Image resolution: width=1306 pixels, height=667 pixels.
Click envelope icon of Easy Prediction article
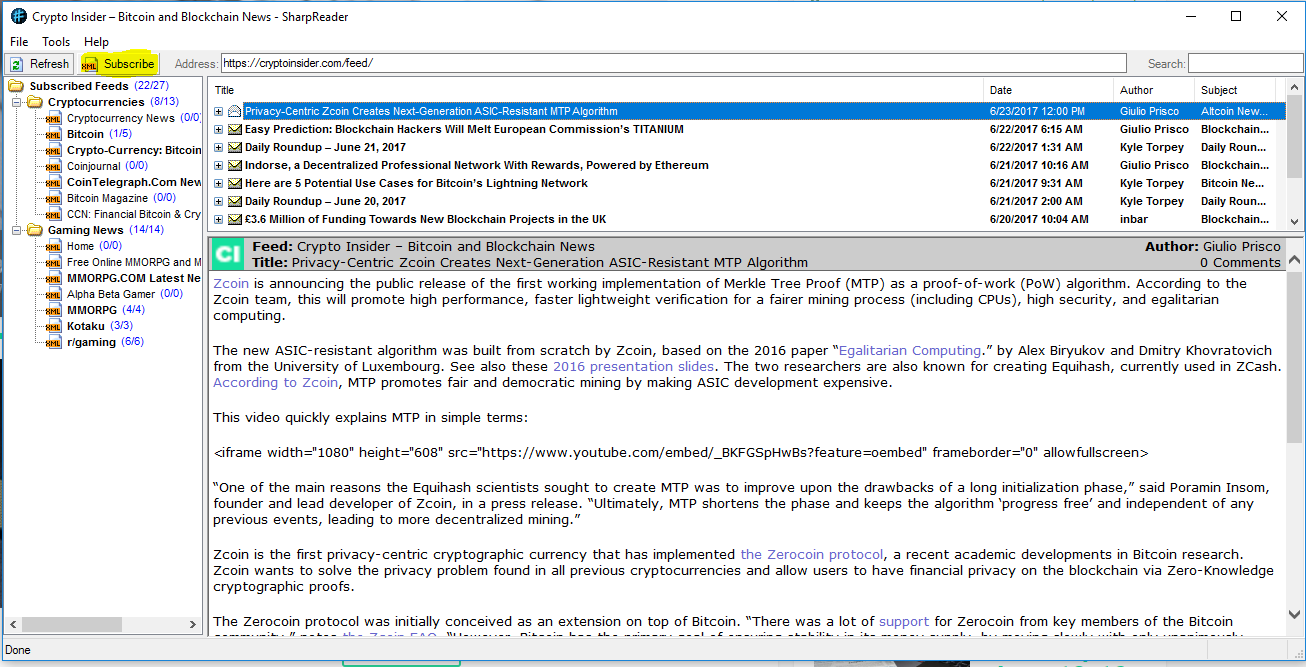[x=235, y=129]
